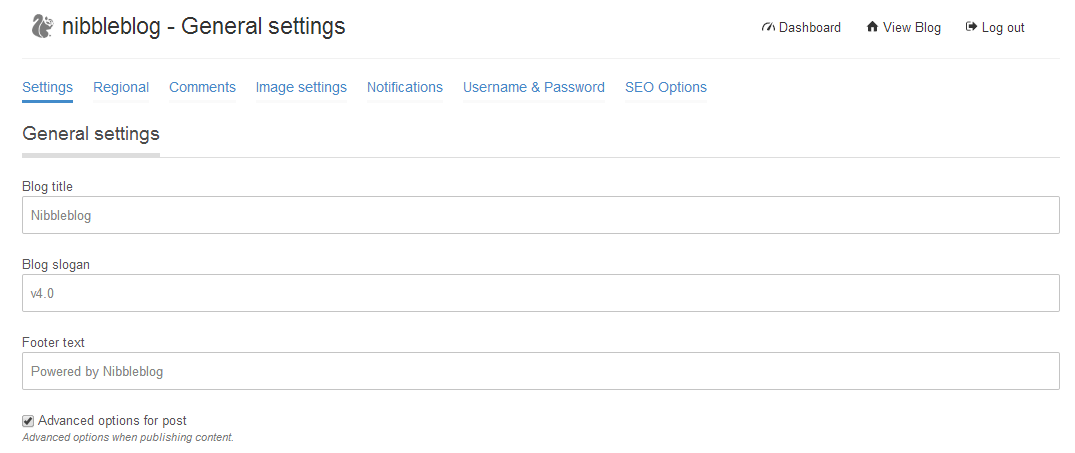The height and width of the screenshot is (453, 1075).
Task: Click the View Blog home icon
Action: (872, 27)
